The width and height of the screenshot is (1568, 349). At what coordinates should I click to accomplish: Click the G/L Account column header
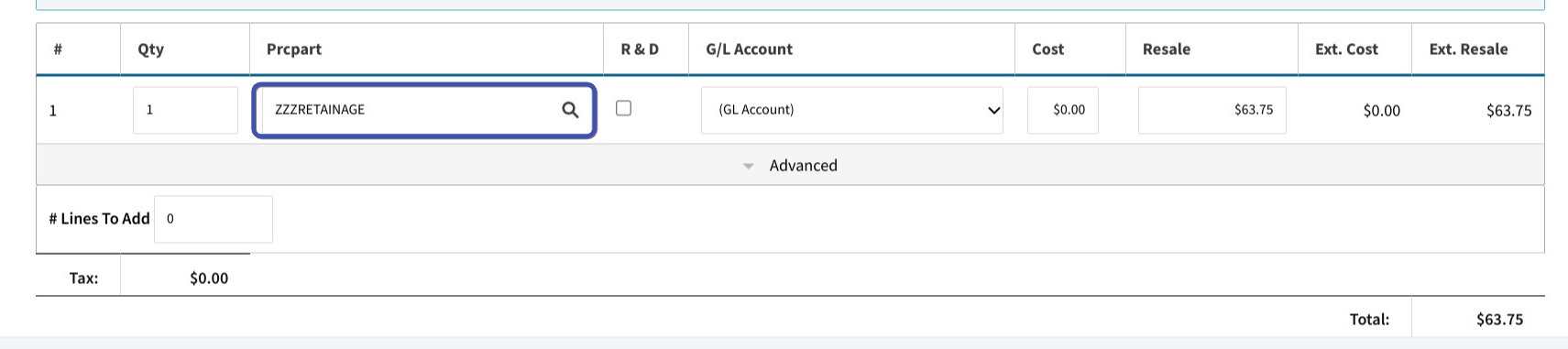tap(749, 49)
